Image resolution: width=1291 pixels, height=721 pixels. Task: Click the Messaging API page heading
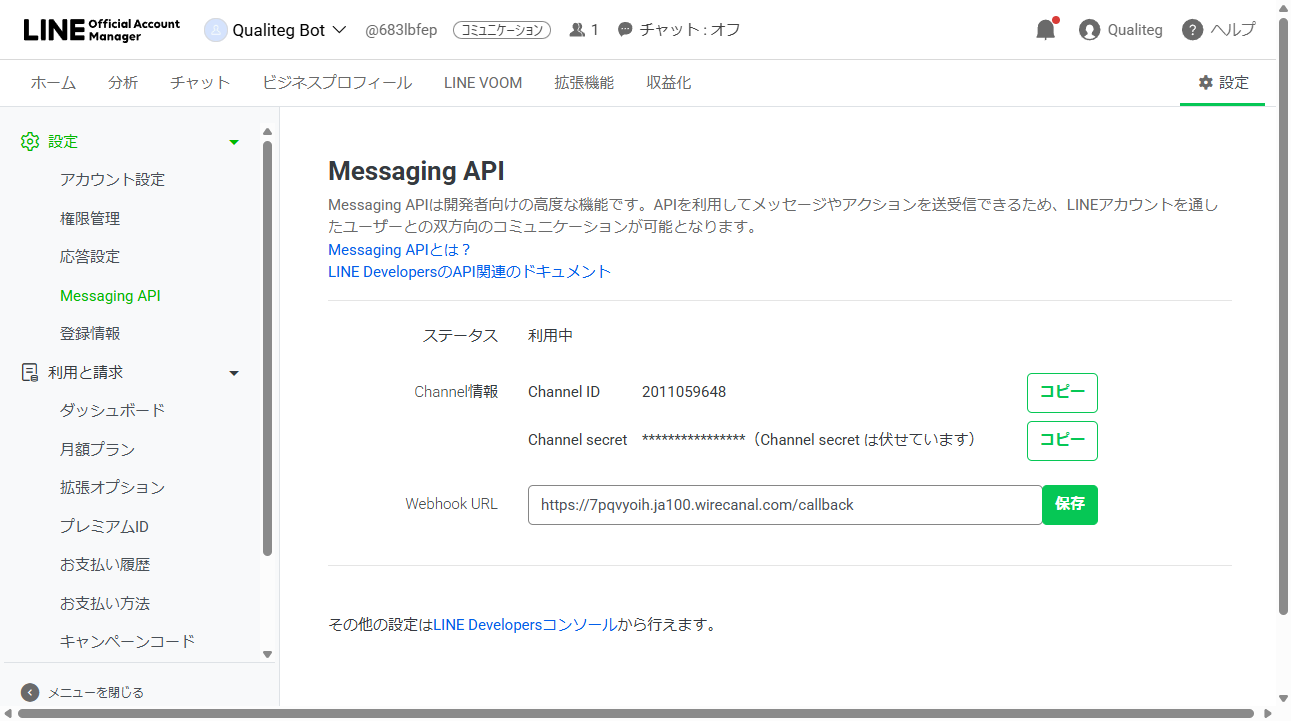416,171
